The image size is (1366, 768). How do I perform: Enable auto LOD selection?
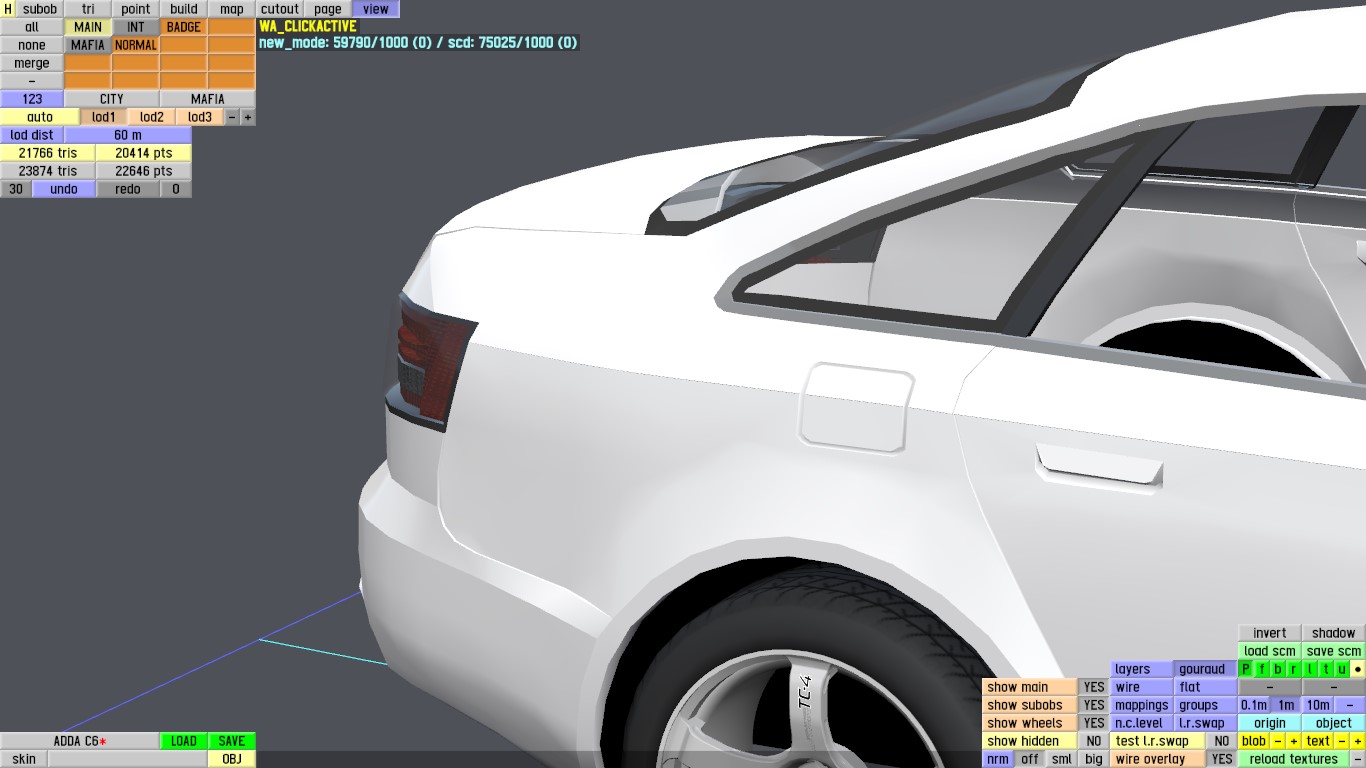40,117
